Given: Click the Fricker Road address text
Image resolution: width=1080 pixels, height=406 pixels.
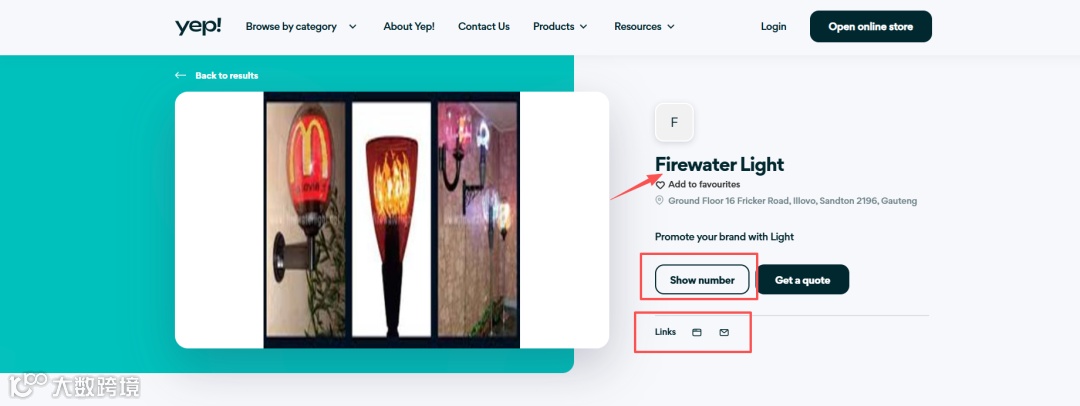Looking at the screenshot, I should [792, 201].
